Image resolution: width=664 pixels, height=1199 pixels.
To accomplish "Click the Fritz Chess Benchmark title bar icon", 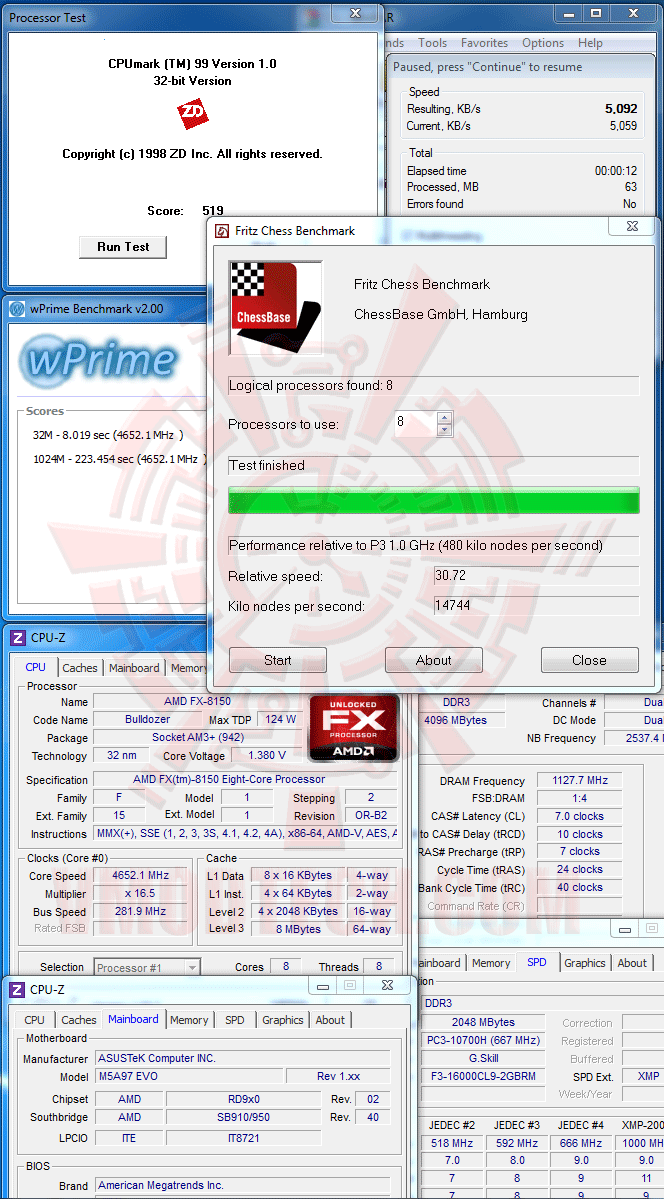I will point(222,231).
